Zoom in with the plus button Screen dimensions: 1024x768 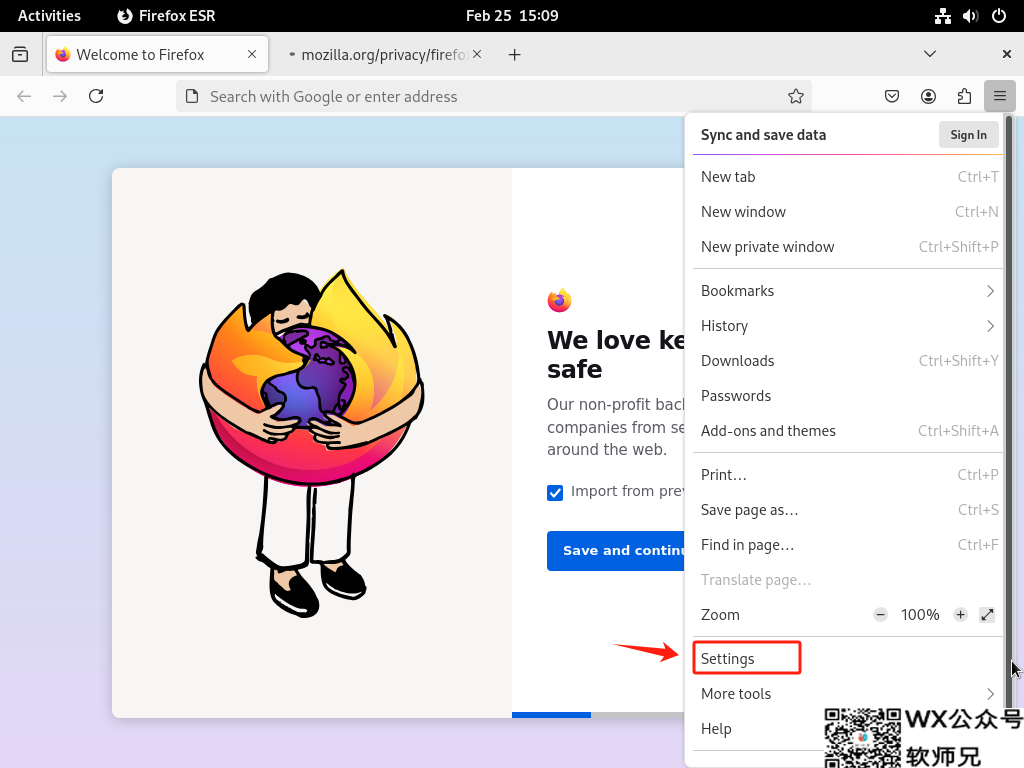(x=960, y=615)
